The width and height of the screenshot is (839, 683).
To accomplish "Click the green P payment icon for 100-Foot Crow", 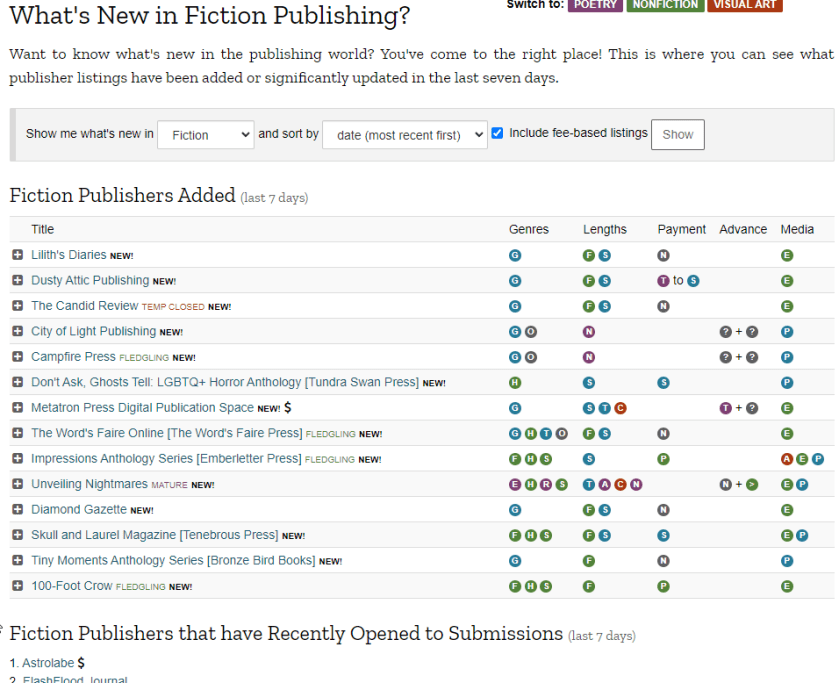I will point(663,586).
